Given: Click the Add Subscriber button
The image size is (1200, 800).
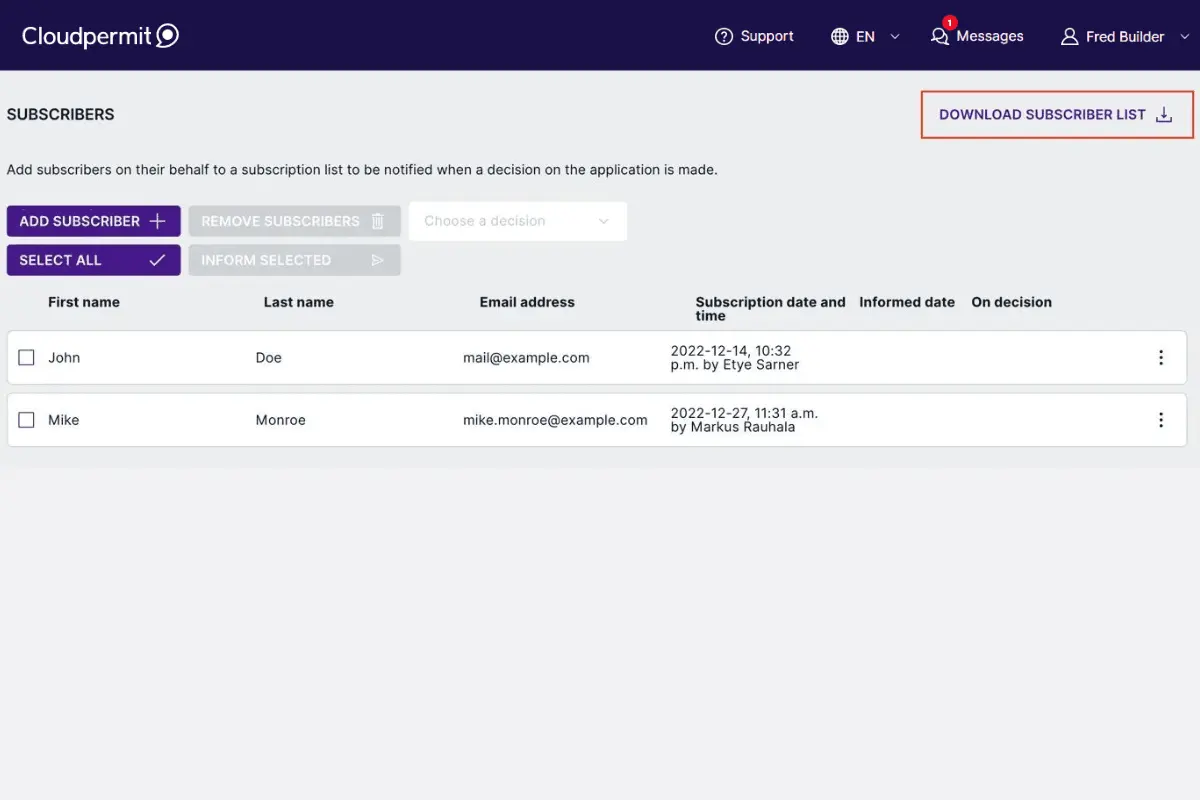Looking at the screenshot, I should [94, 221].
